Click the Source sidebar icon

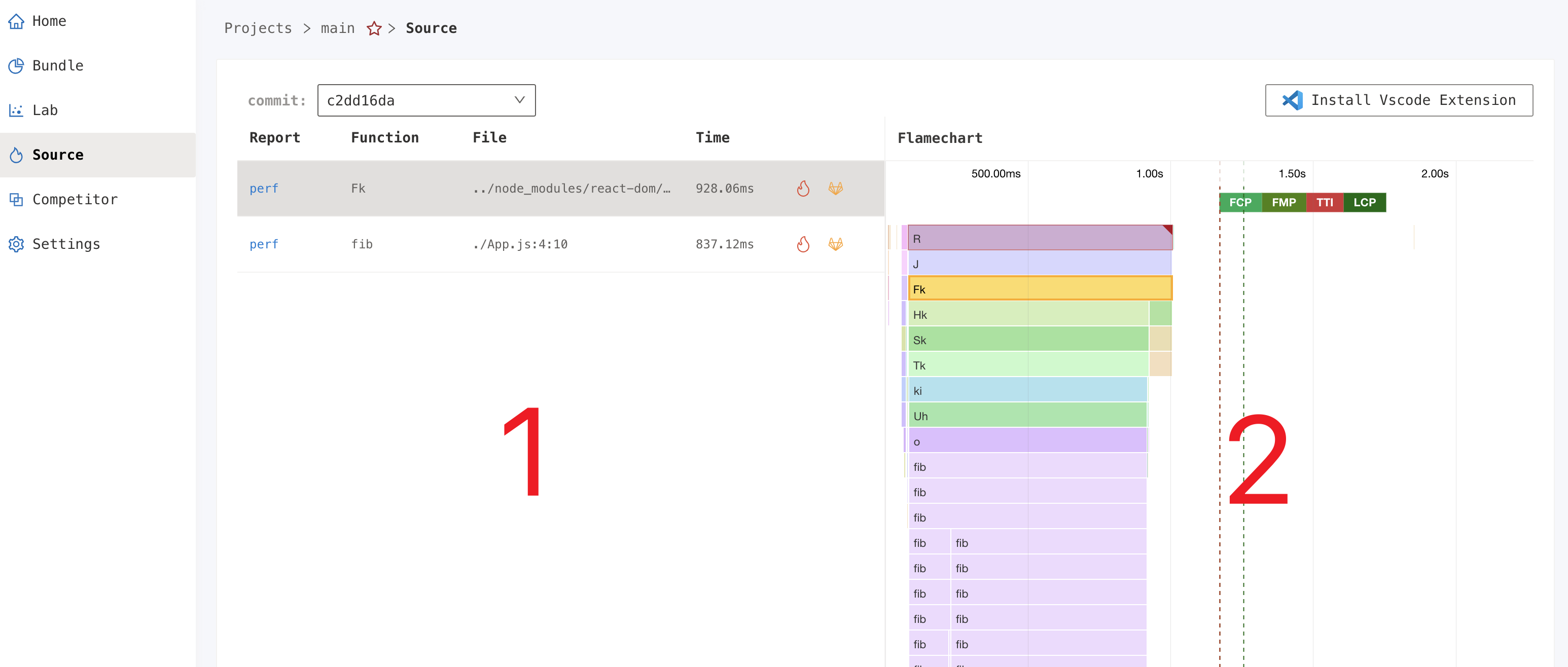[17, 154]
